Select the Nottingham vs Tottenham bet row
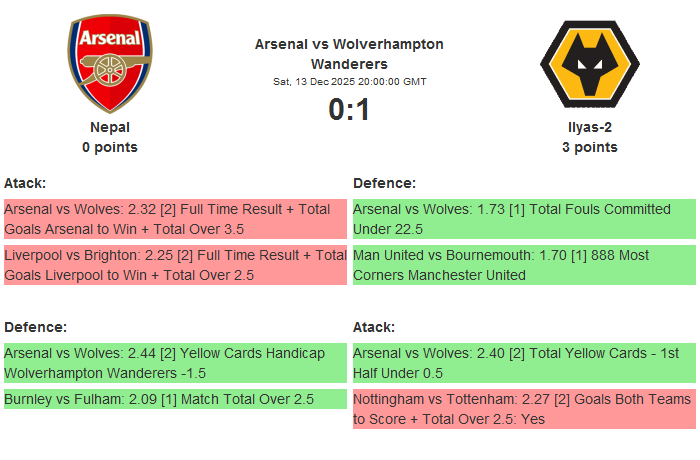The height and width of the screenshot is (460, 700). click(x=523, y=409)
